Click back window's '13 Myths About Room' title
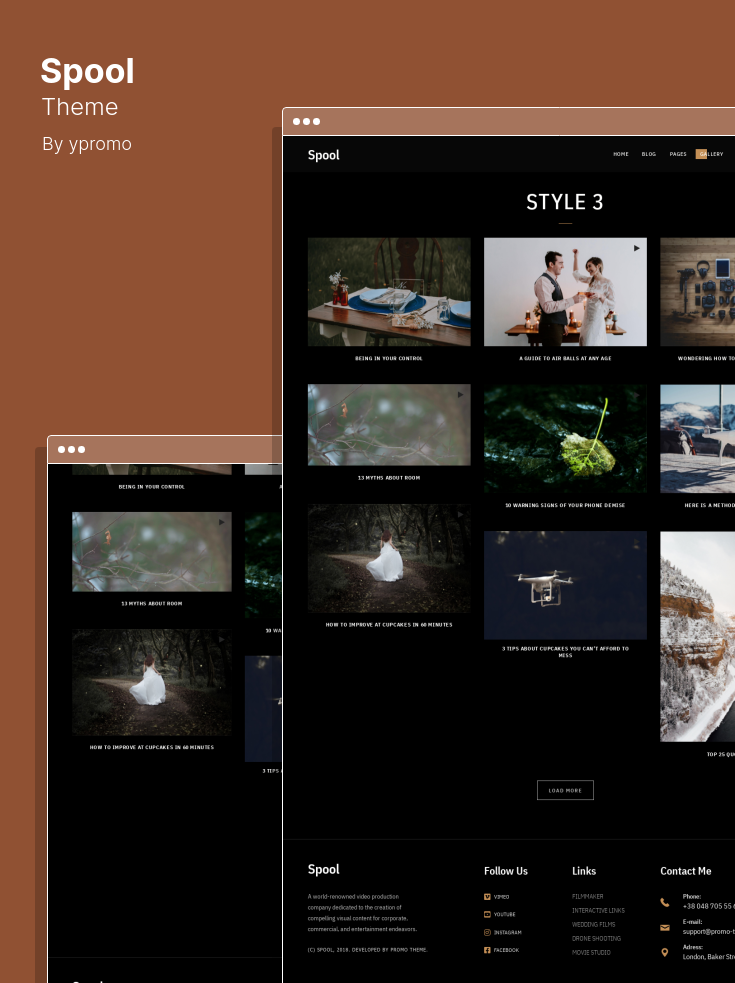 coord(152,604)
